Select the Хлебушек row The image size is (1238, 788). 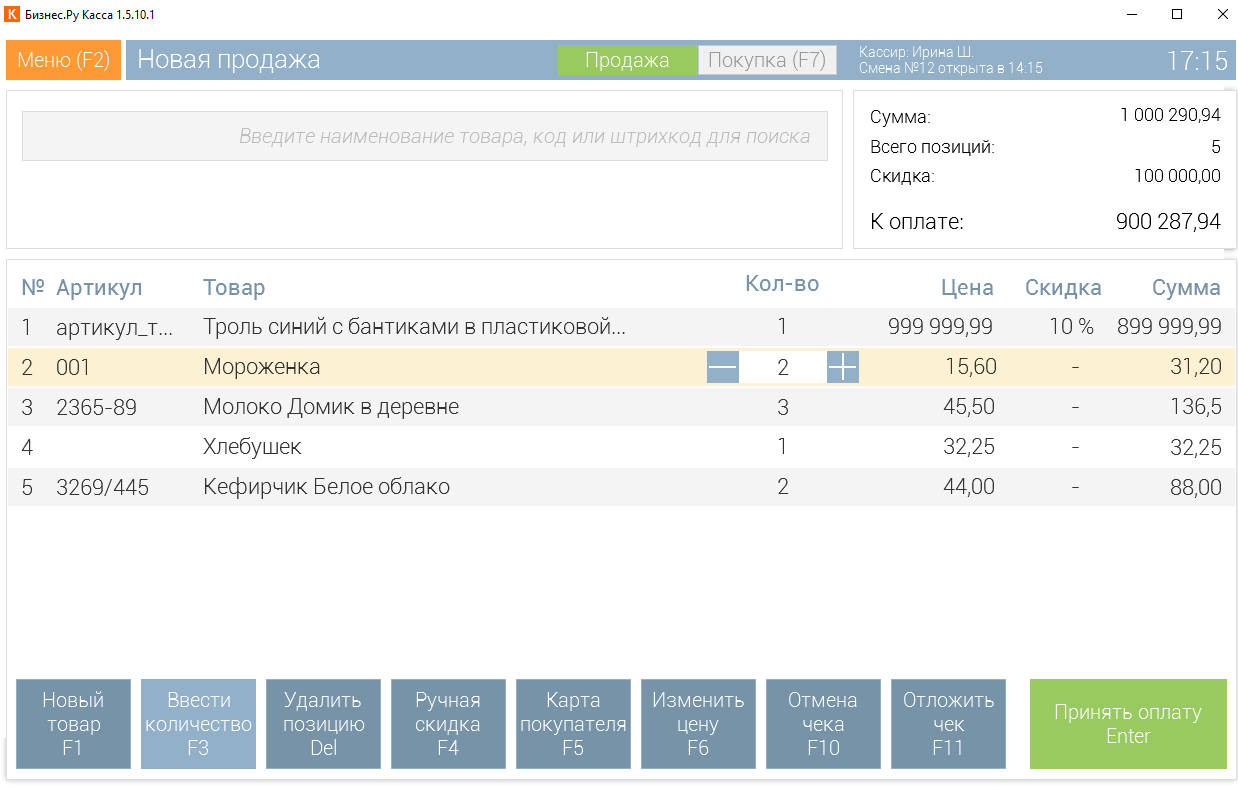tap(621, 447)
